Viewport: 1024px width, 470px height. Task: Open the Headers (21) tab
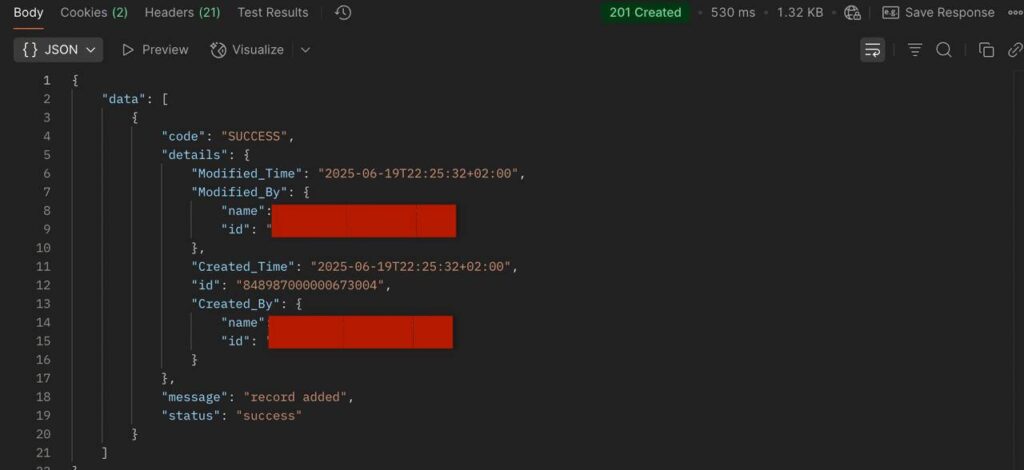(x=182, y=12)
